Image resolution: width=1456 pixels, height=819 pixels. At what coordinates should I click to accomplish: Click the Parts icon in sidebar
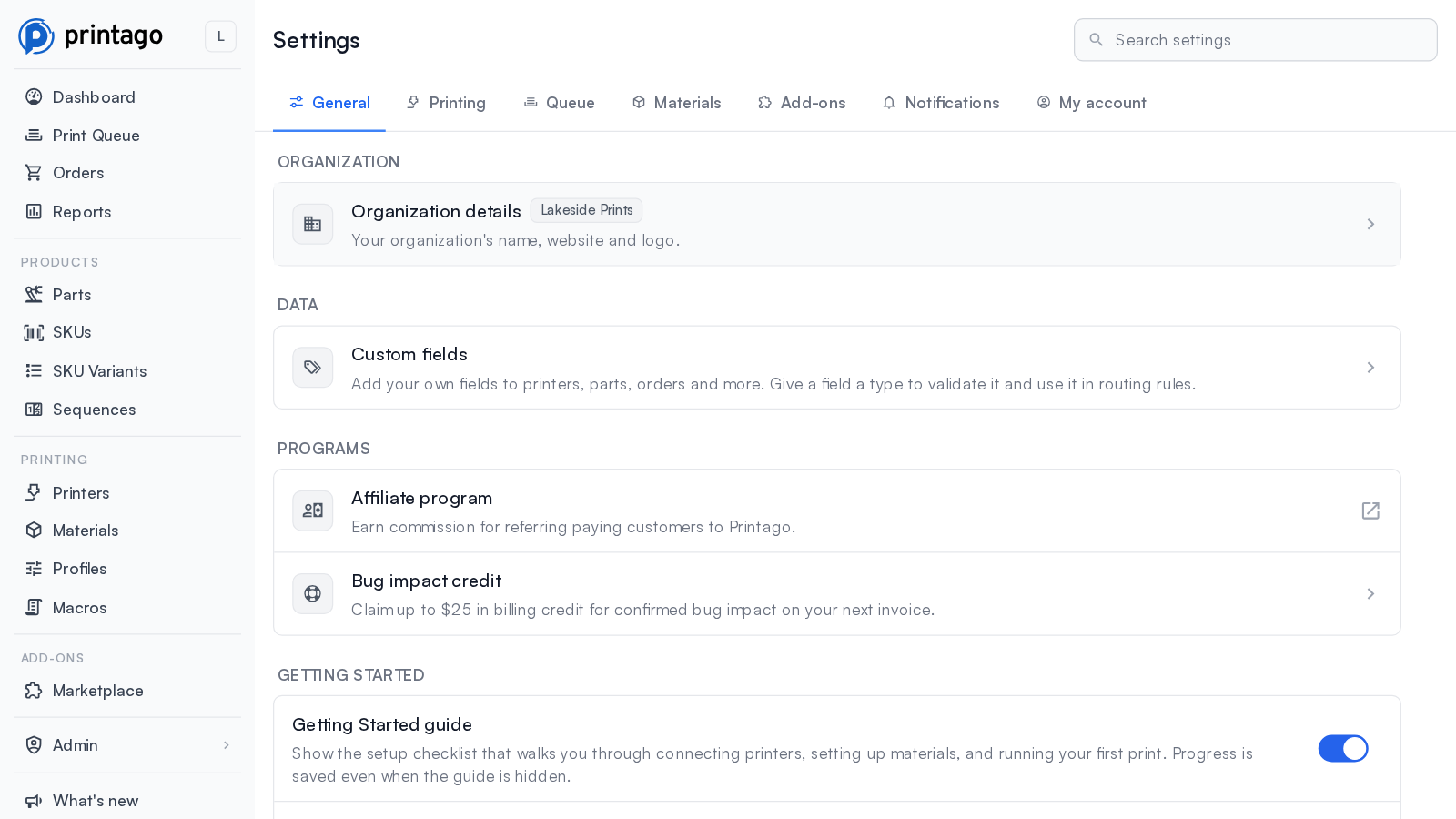[34, 295]
